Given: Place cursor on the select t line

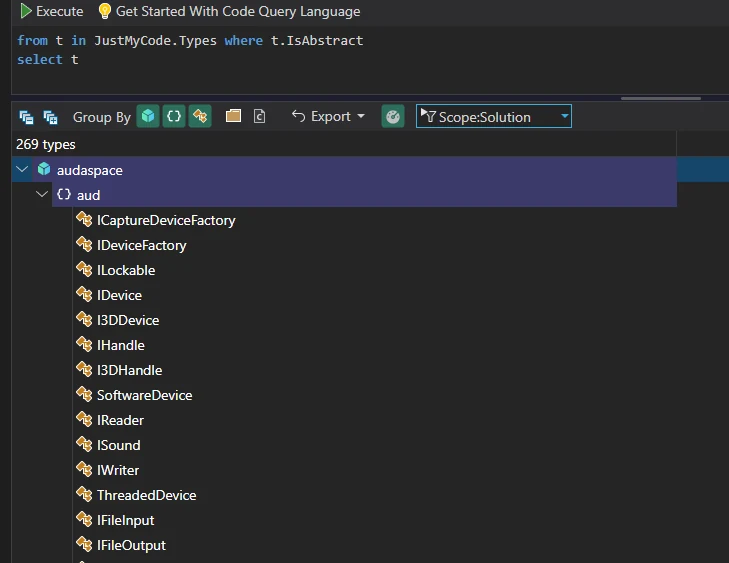Looking at the screenshot, I should (47, 60).
